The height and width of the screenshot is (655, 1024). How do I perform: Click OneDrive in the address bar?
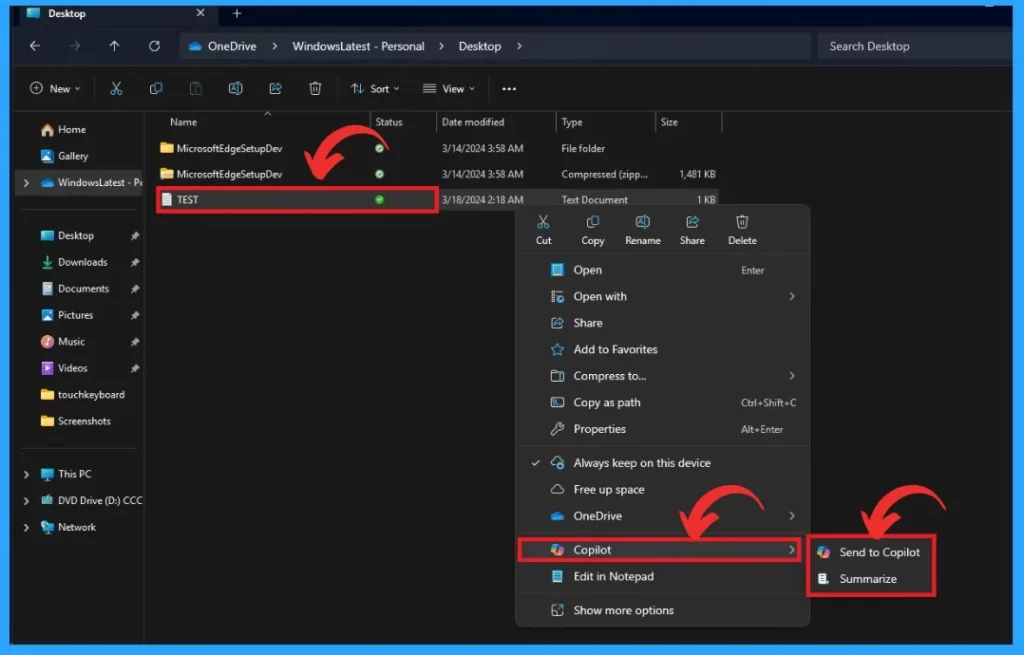click(x=232, y=46)
